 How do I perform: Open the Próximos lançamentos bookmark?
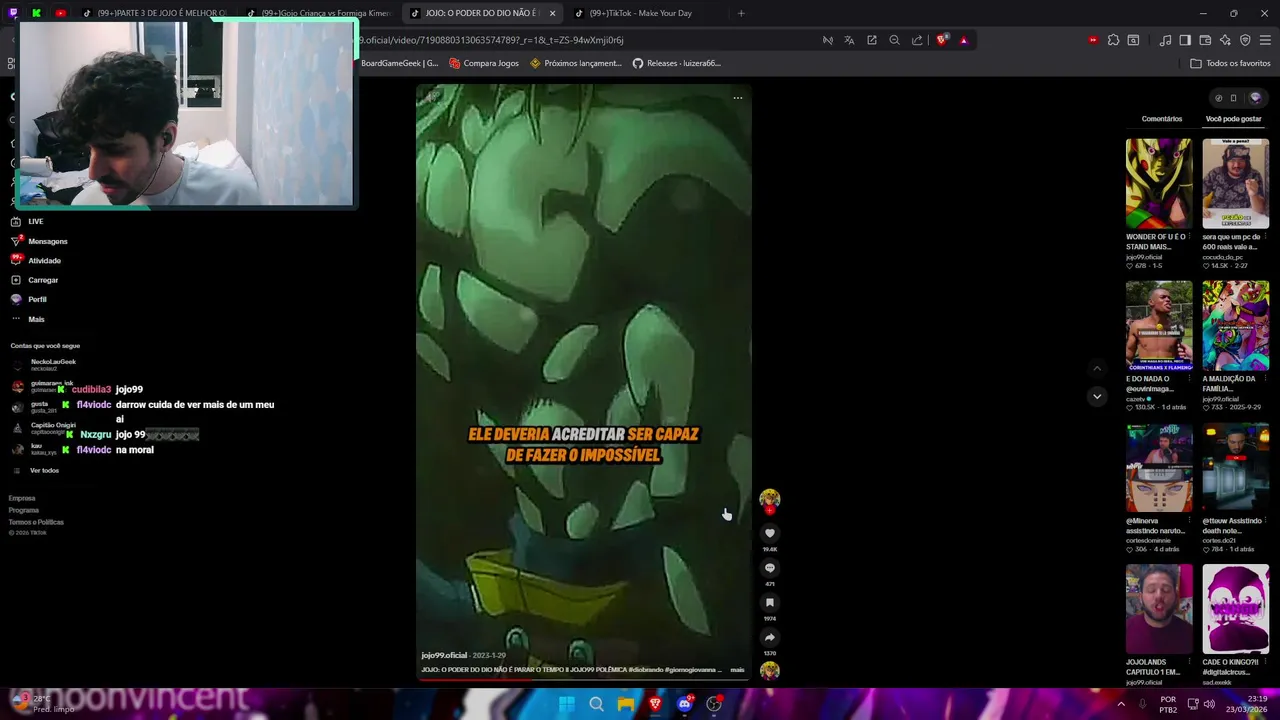click(576, 63)
